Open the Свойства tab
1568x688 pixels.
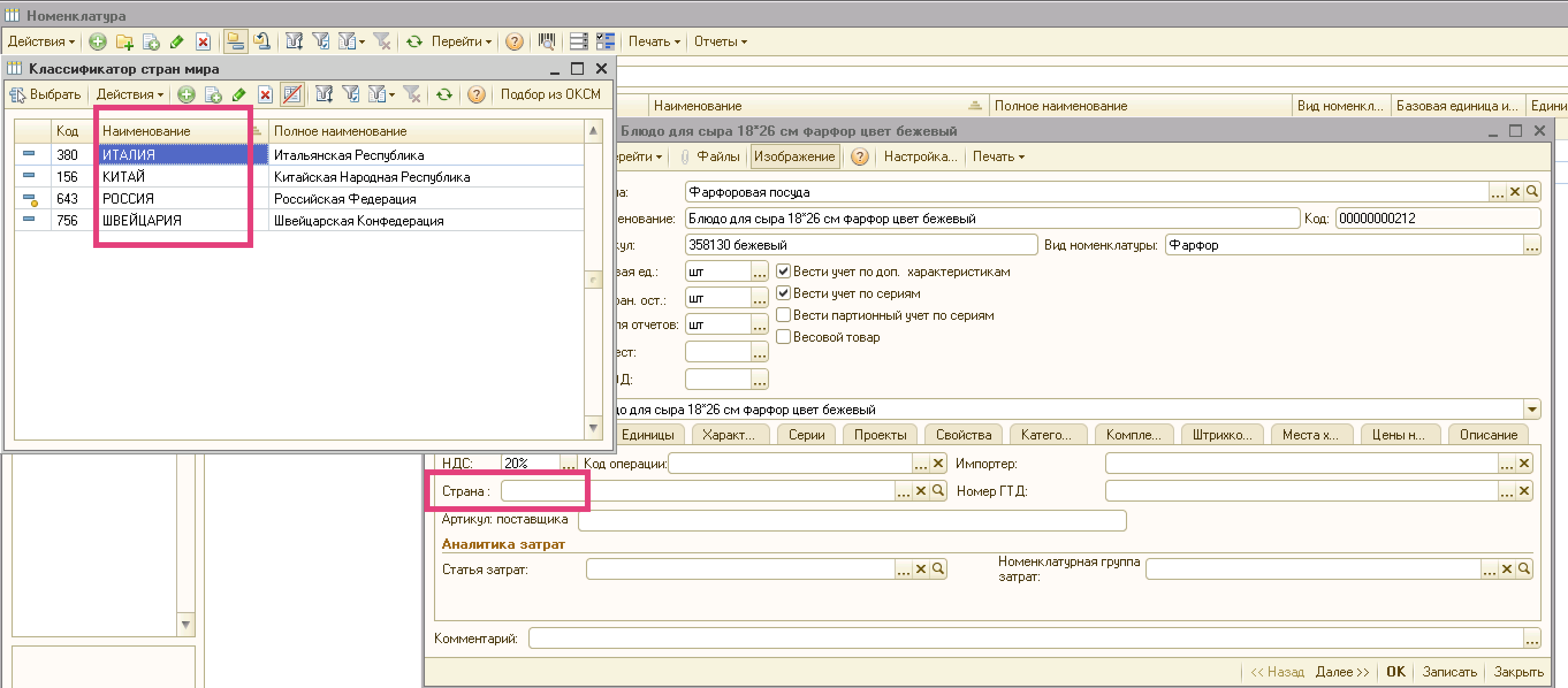click(x=963, y=435)
